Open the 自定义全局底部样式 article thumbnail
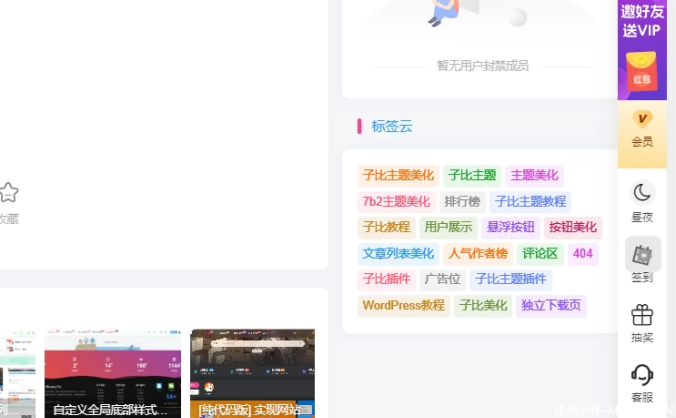The height and width of the screenshot is (418, 676). tap(113, 373)
